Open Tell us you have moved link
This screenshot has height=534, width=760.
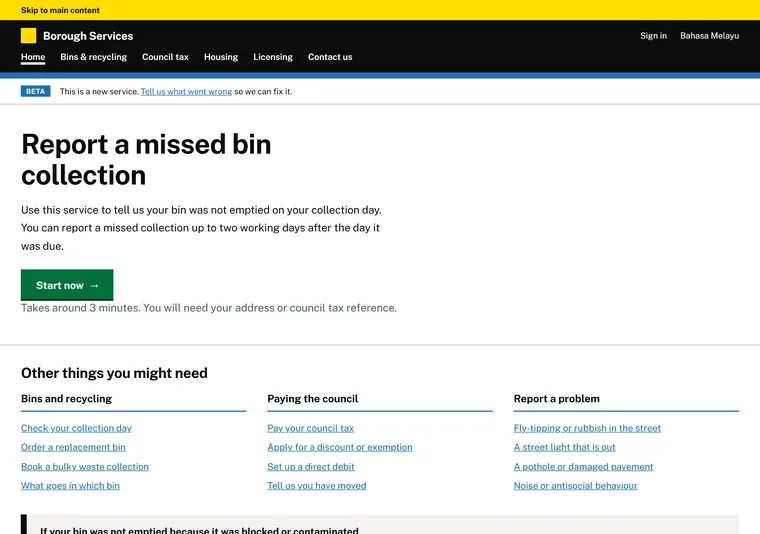click(317, 486)
